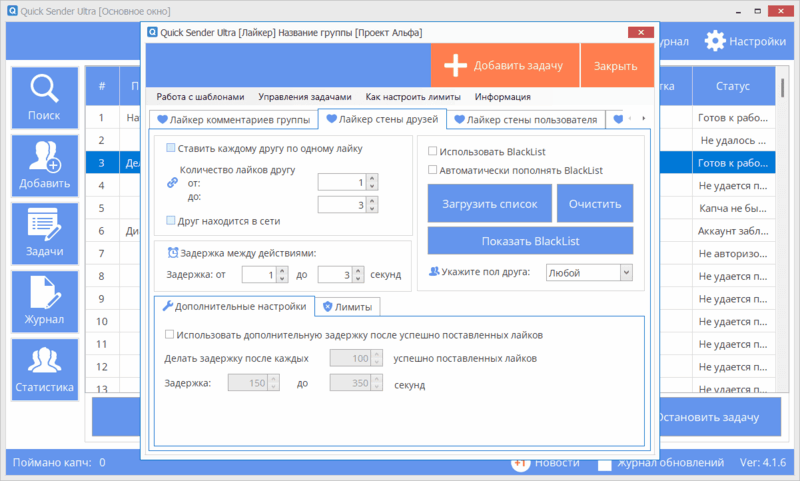Click the clock icon beside Задержка между действиями
The height and width of the screenshot is (481, 800).
(x=173, y=252)
